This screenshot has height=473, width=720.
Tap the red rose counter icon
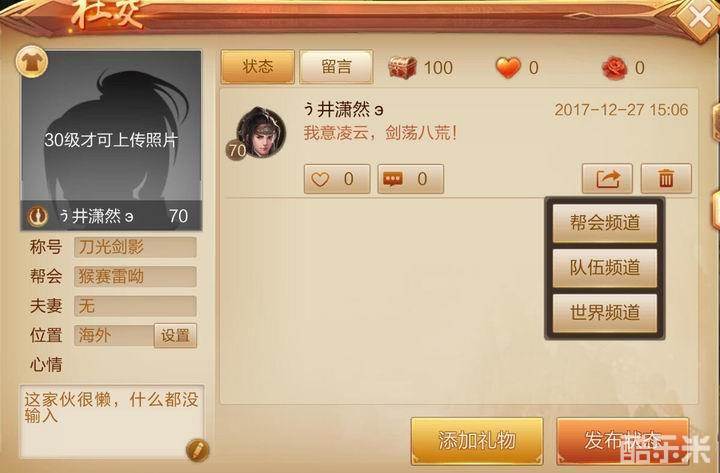coord(614,68)
